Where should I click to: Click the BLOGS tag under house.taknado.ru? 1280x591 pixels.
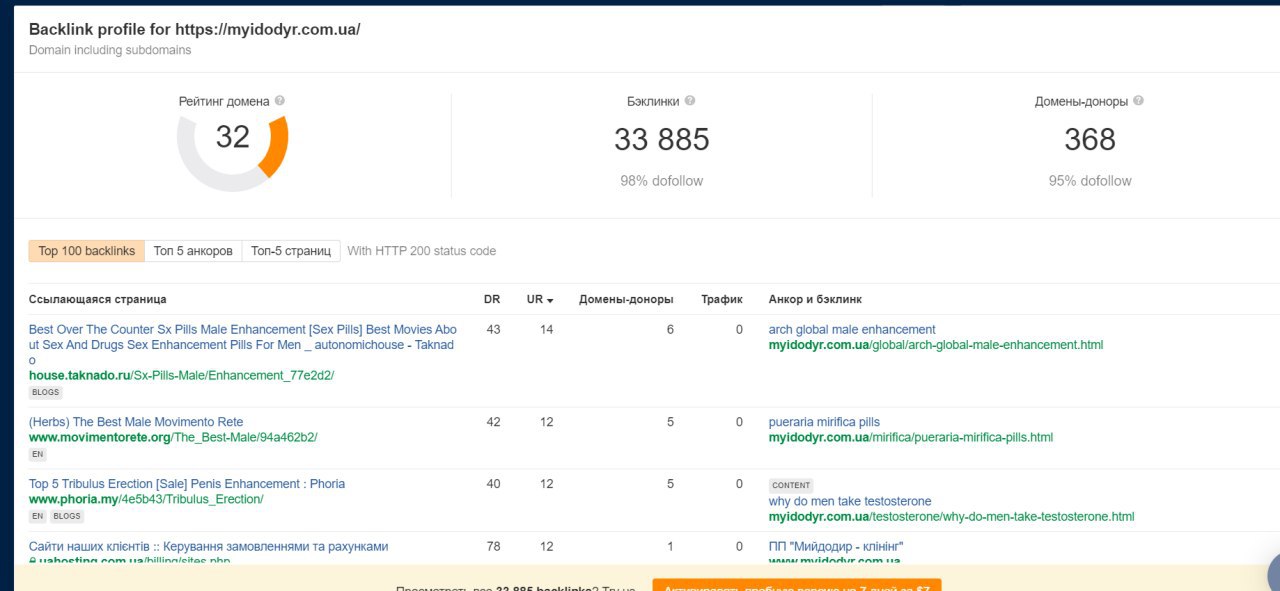(45, 393)
